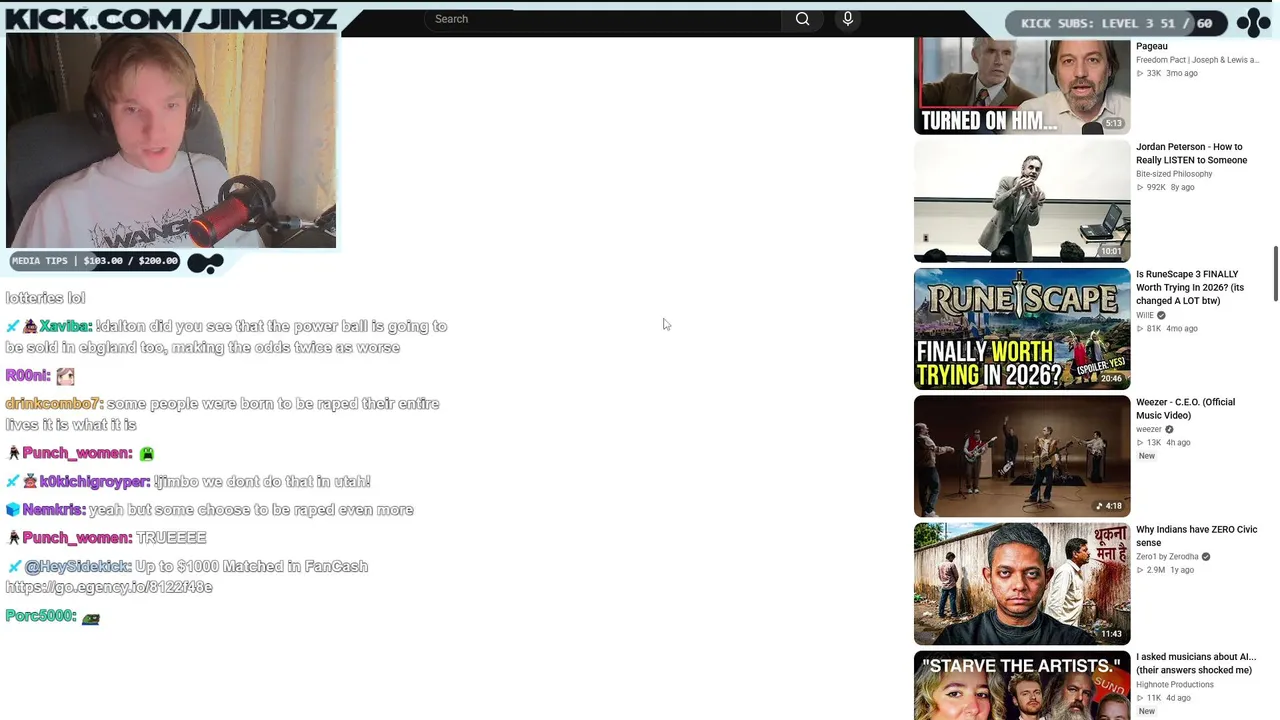Click the '20:46' duration on RuneScape thumbnail

tap(1111, 379)
